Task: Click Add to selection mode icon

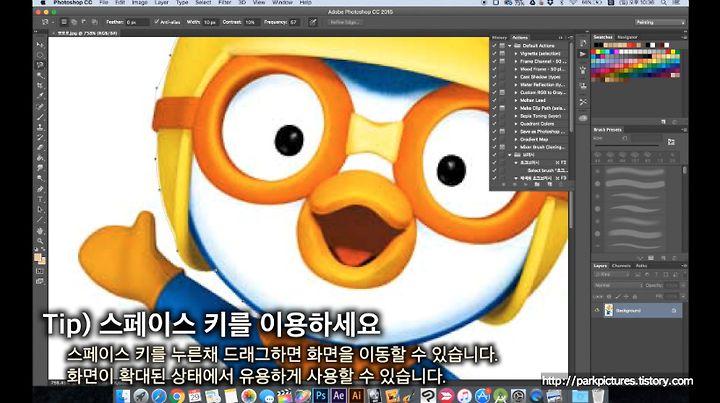Action: [73, 22]
